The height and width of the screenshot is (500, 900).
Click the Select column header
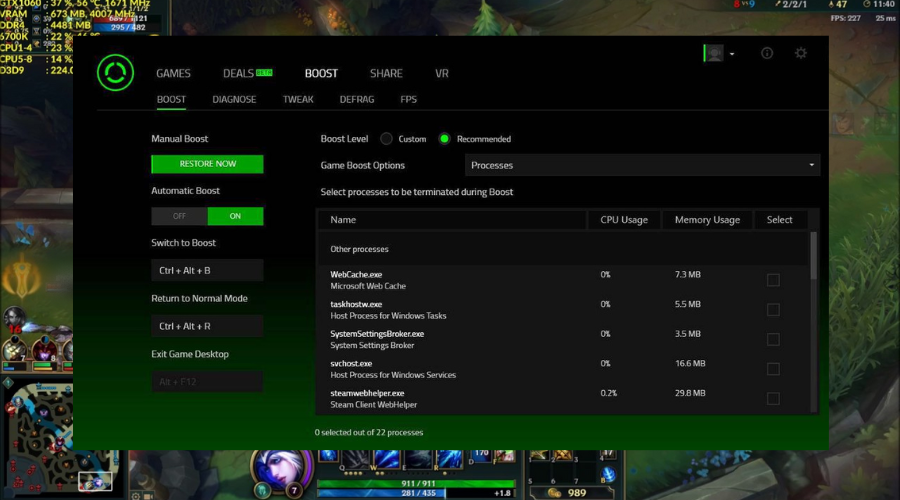(x=779, y=220)
